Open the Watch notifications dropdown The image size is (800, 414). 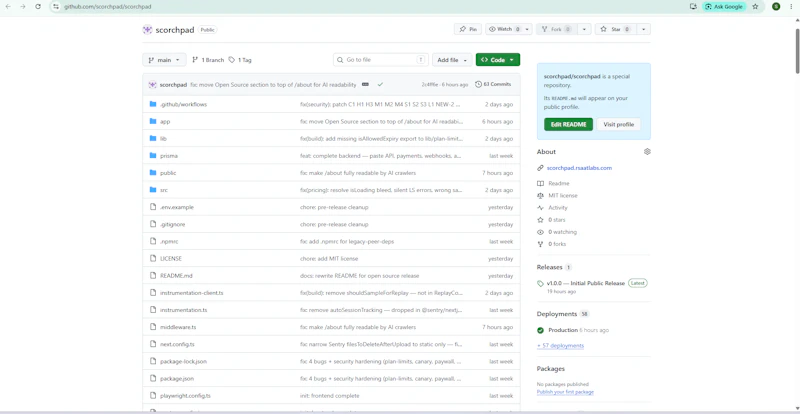pyautogui.click(x=509, y=29)
